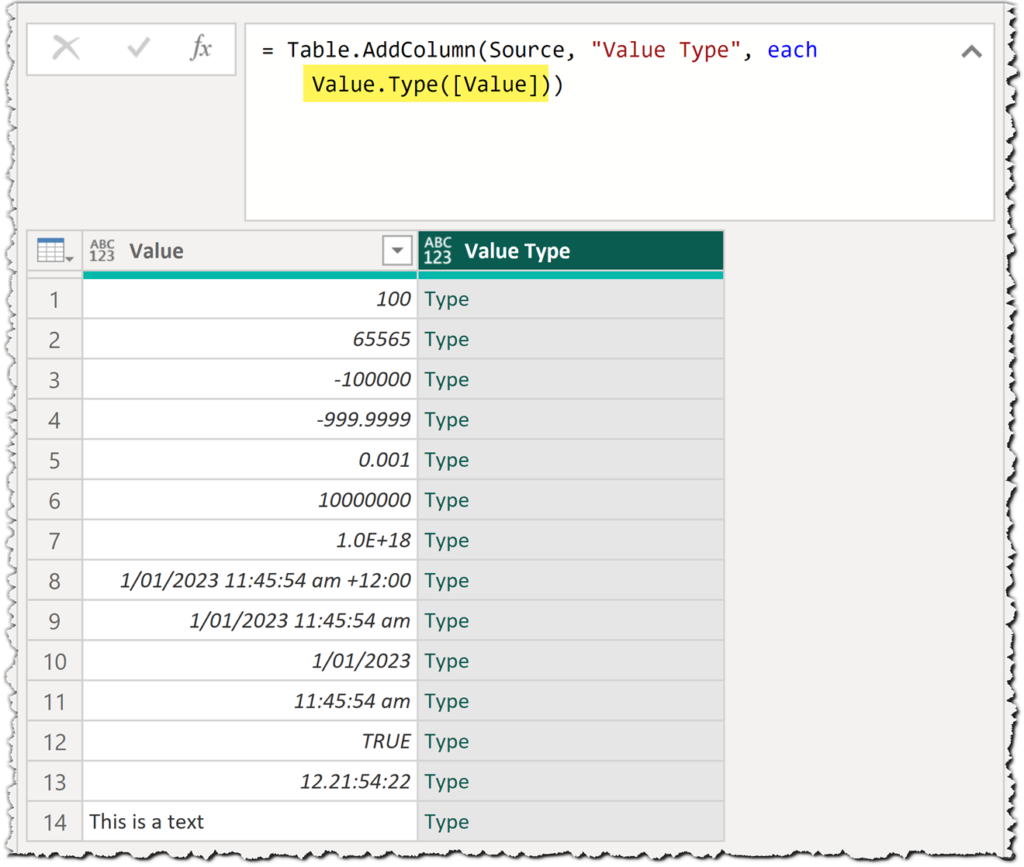Select the cell 1/01/2023 11:45:54 am in row 9
Screen dimensions: 1024x867
(x=250, y=622)
